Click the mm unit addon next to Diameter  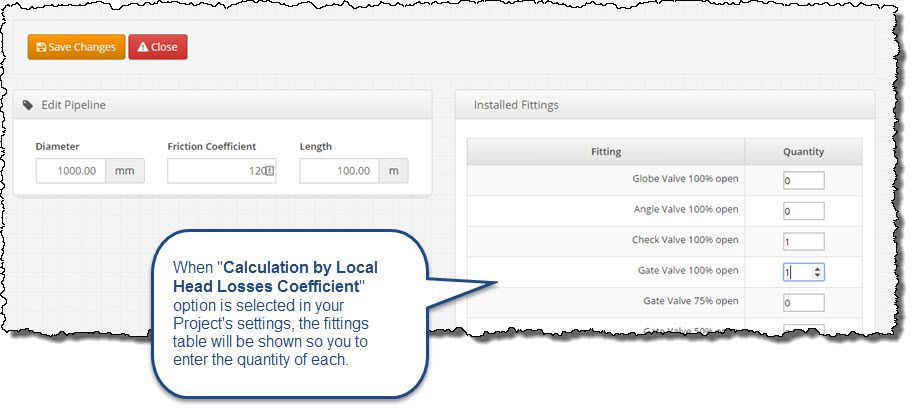125,171
